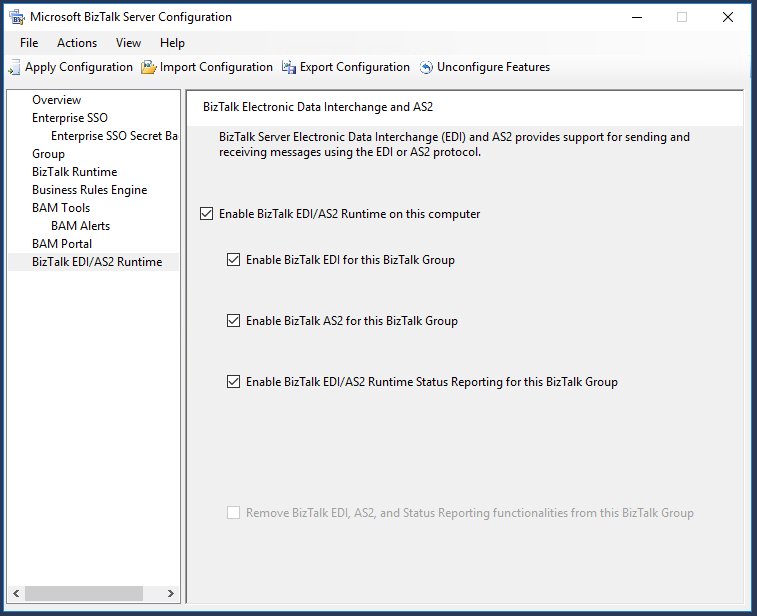Image resolution: width=757 pixels, height=616 pixels.
Task: Open the File menu
Action: [29, 43]
